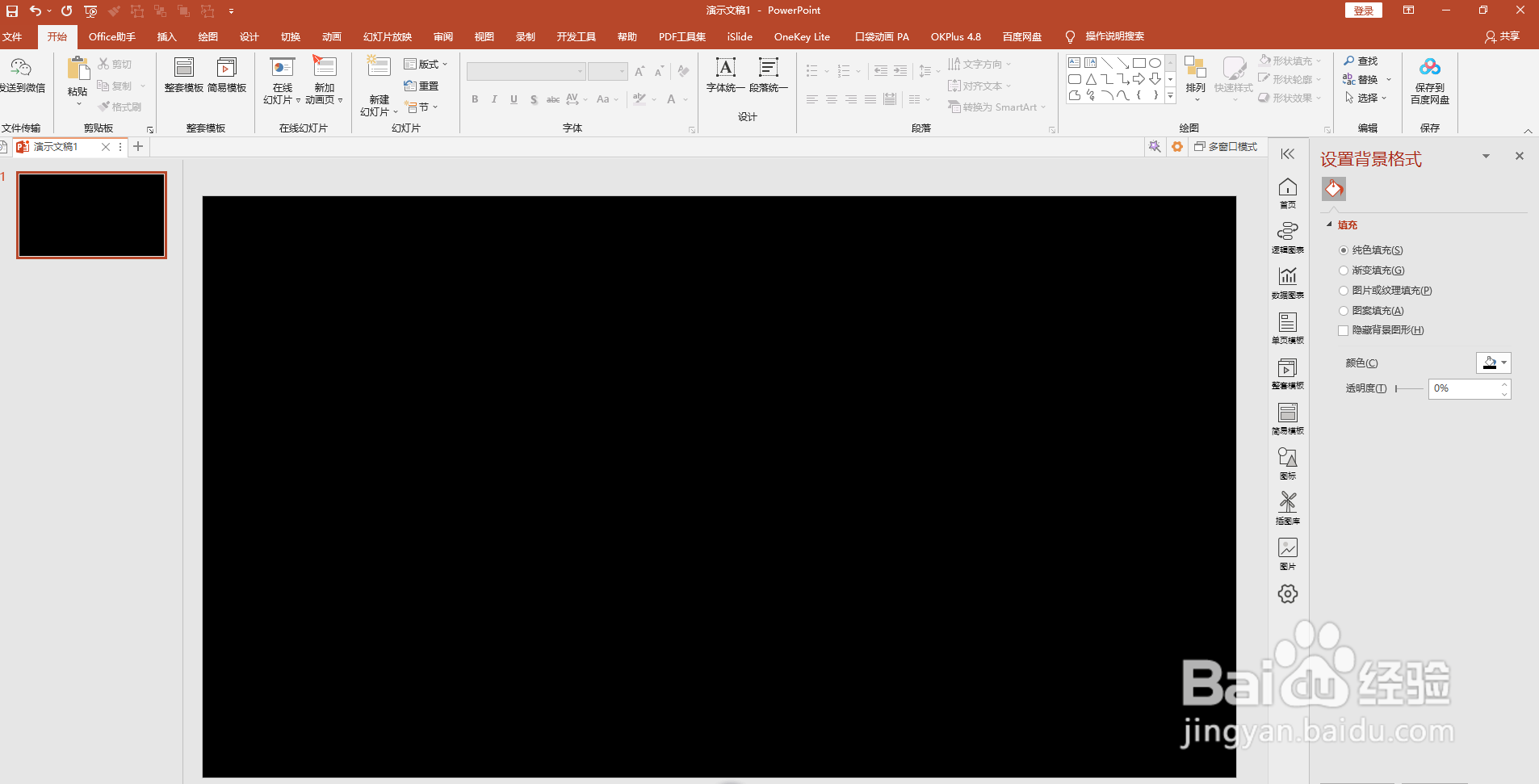
Task: Select 渐变填充 gradient fill radio
Action: point(1344,270)
